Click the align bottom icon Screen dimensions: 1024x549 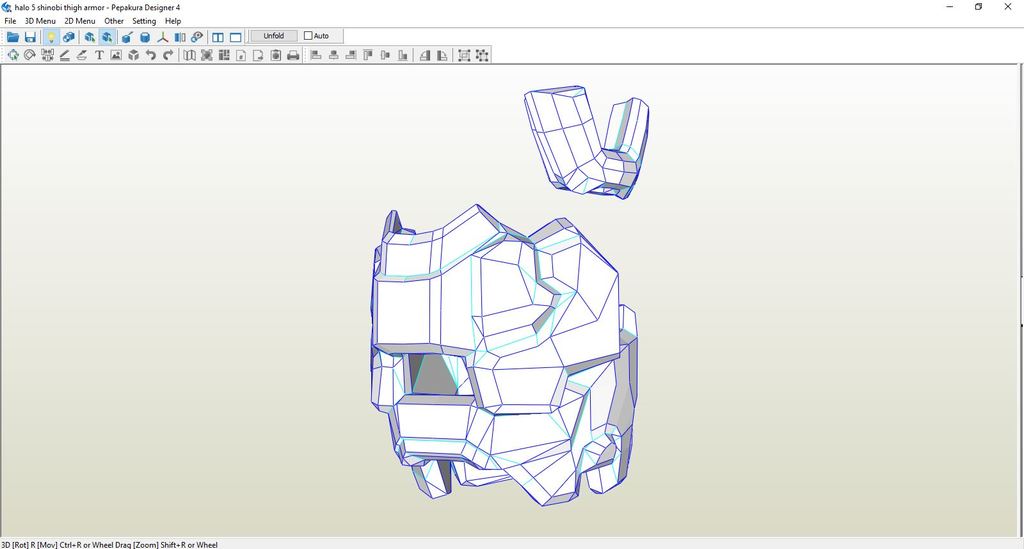tap(403, 55)
